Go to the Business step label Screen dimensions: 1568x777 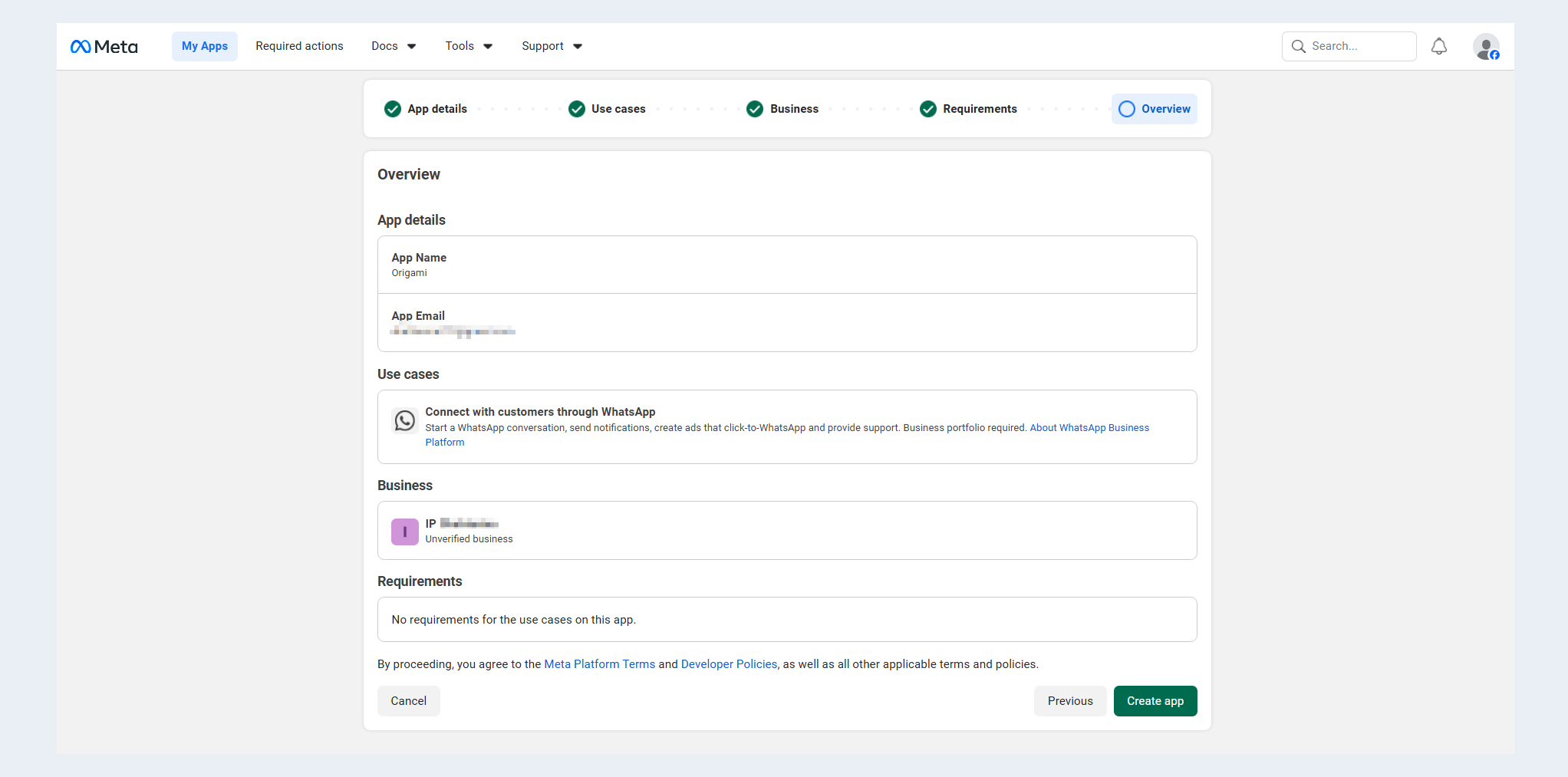coord(794,109)
